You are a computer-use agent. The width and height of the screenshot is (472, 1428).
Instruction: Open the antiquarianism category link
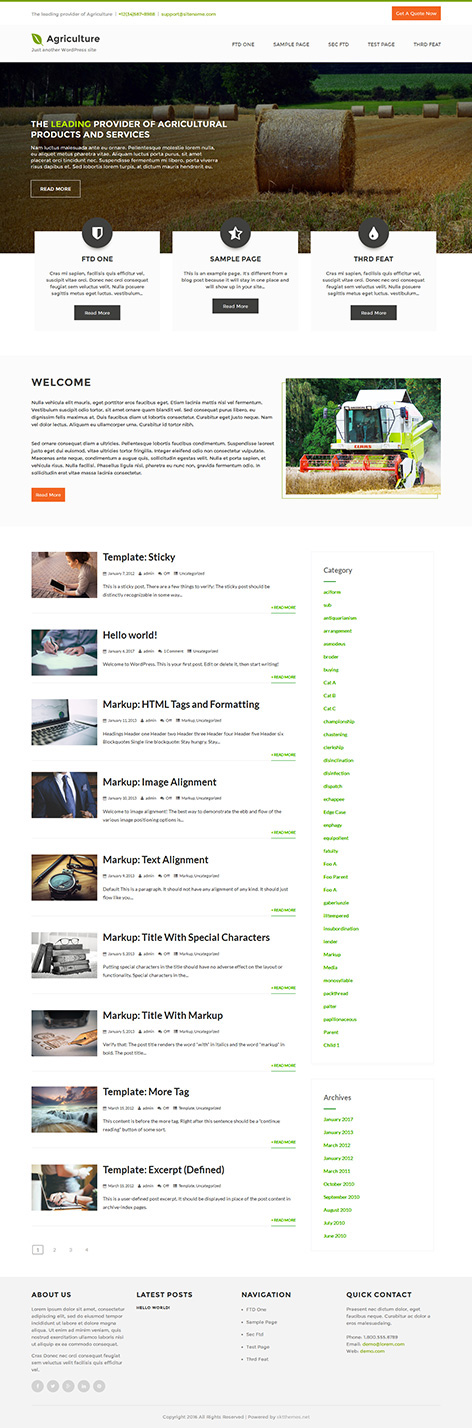pyautogui.click(x=340, y=618)
